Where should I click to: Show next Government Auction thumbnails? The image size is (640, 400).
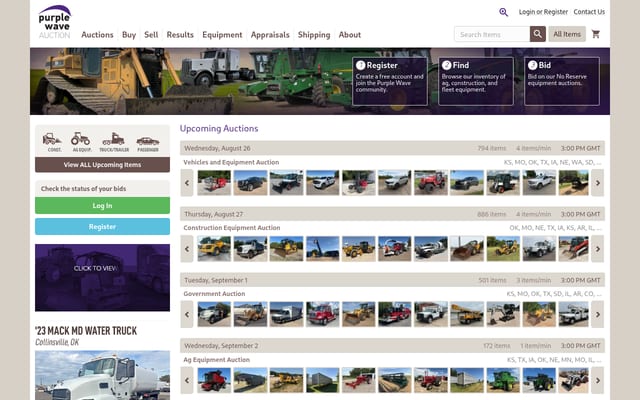[598, 314]
